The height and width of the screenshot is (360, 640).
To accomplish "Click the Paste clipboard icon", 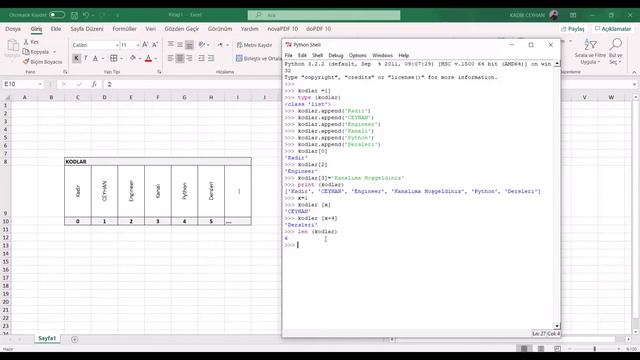I will [x=12, y=46].
